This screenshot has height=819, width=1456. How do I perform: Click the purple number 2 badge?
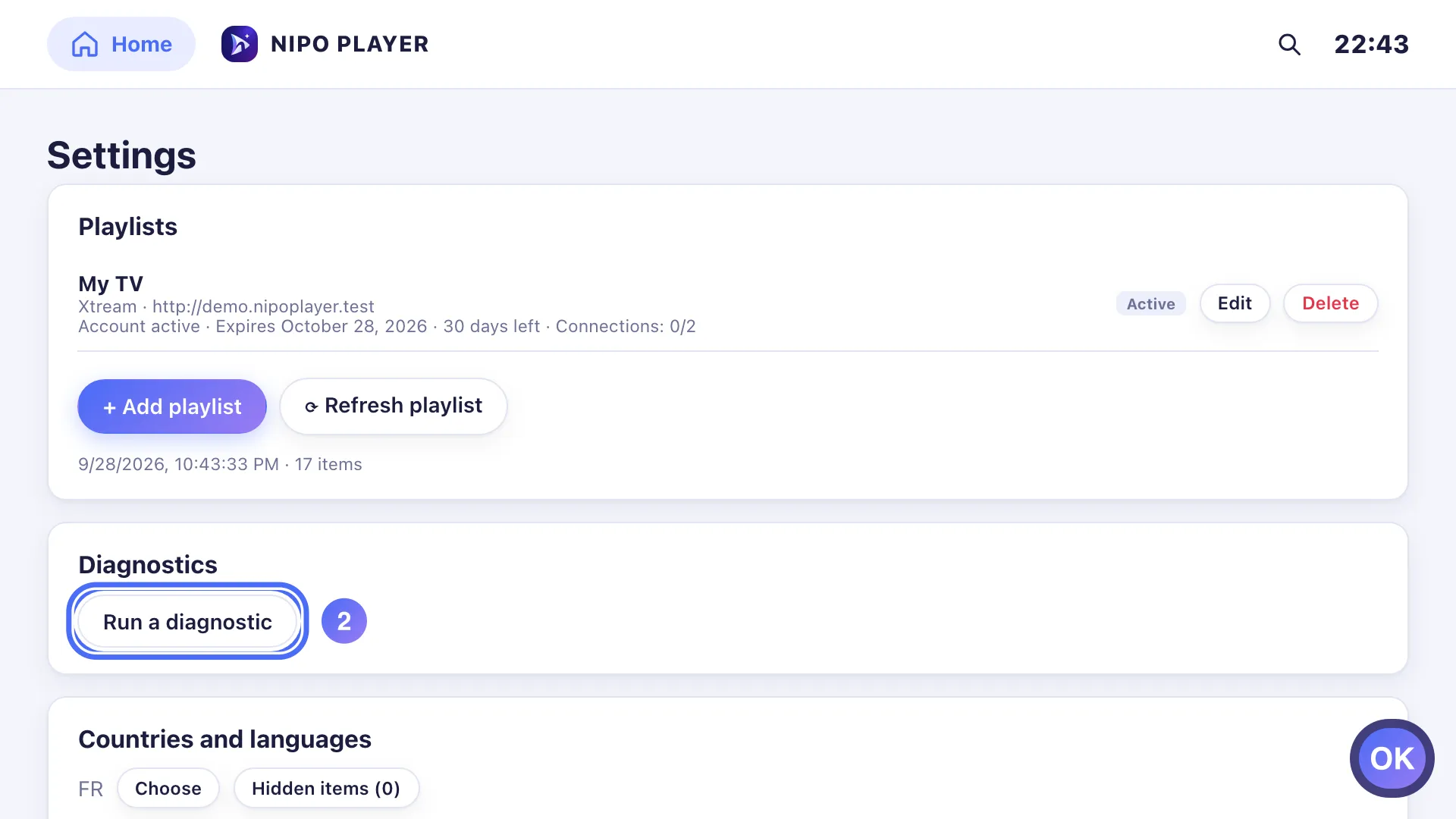click(x=344, y=621)
